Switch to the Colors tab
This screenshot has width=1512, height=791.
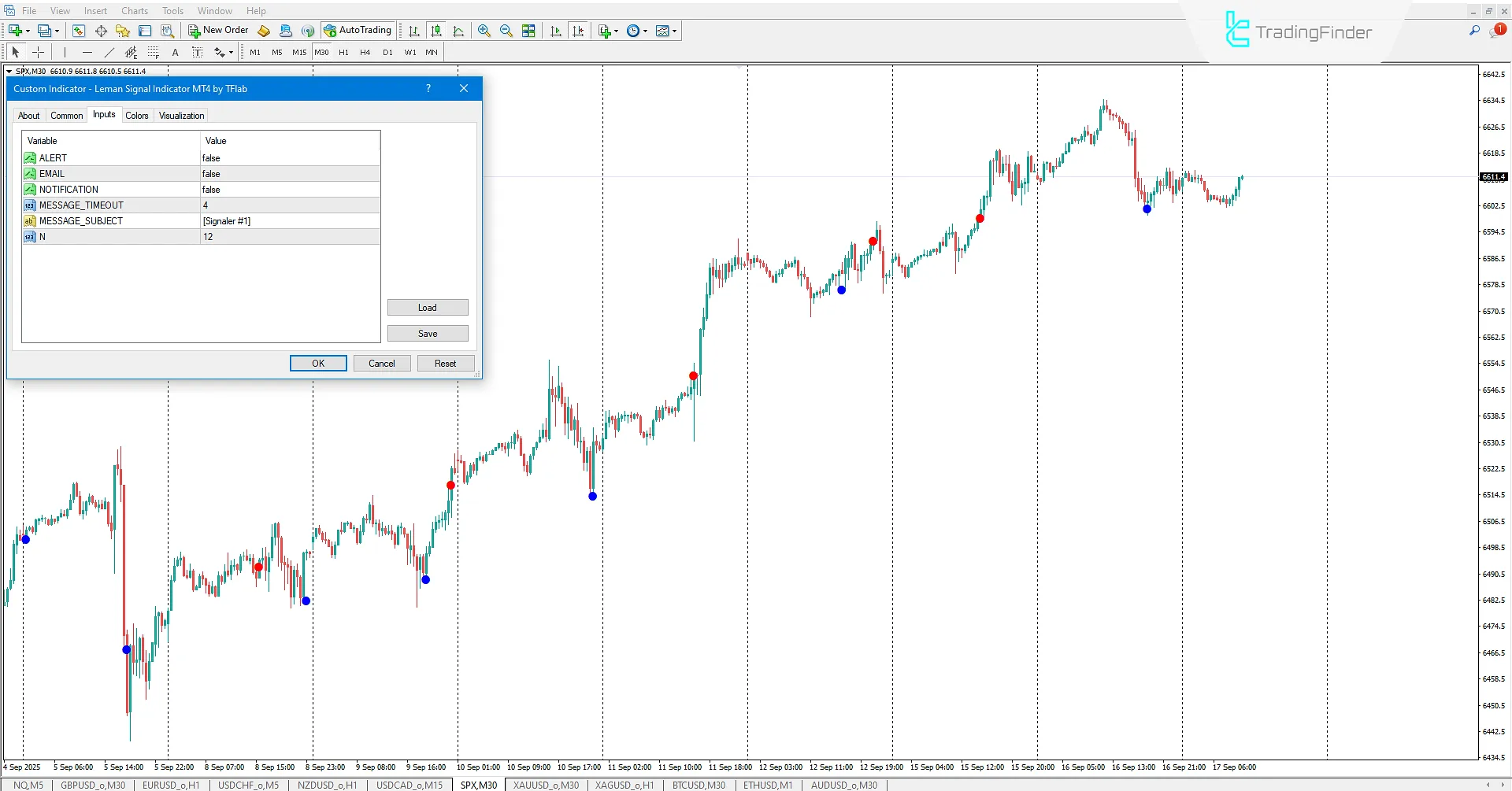[137, 115]
